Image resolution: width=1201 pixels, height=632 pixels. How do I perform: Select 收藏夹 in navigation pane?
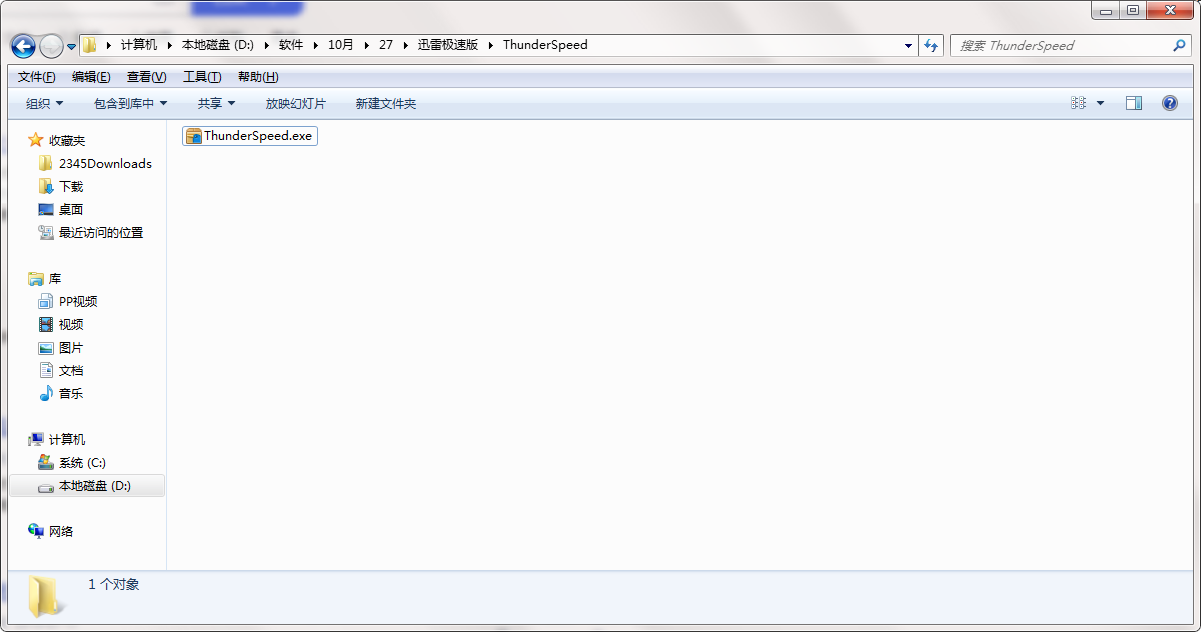[x=67, y=140]
